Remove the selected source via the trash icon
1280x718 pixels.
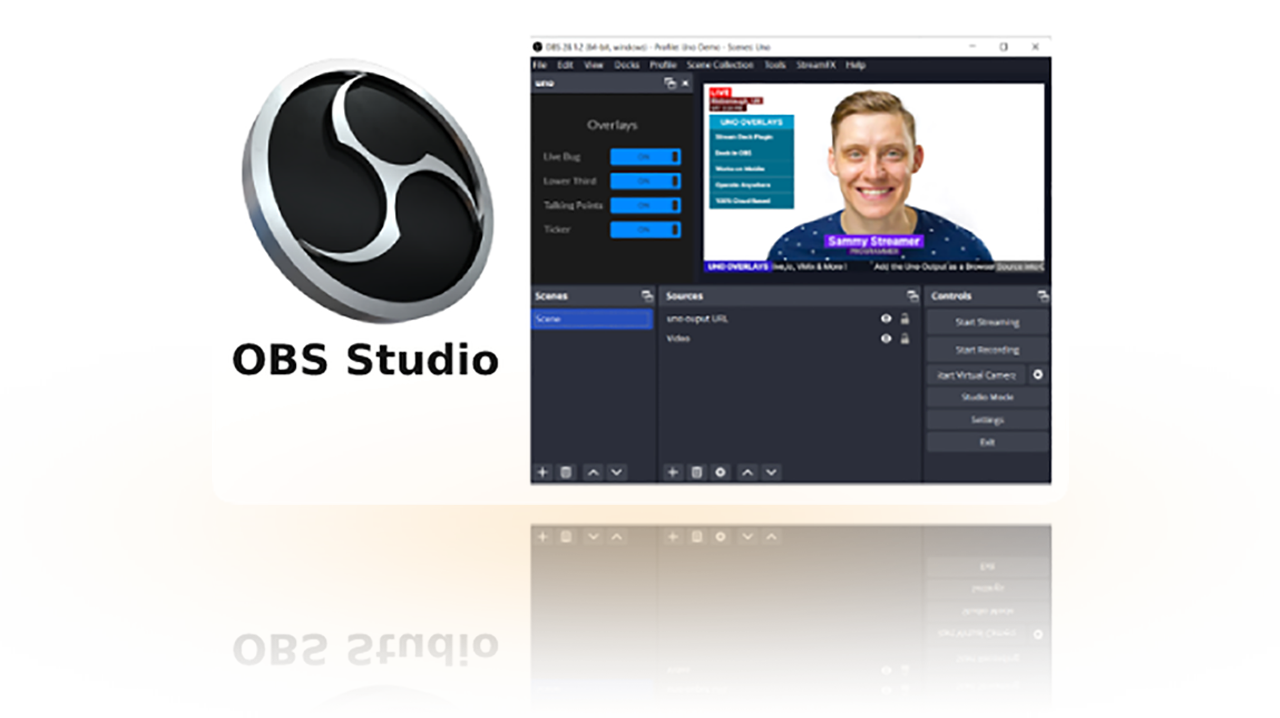pos(696,472)
